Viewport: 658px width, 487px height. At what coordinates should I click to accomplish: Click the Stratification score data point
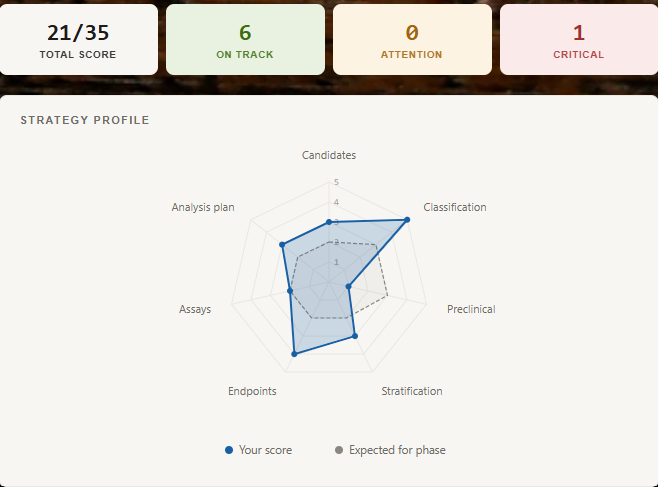(355, 336)
